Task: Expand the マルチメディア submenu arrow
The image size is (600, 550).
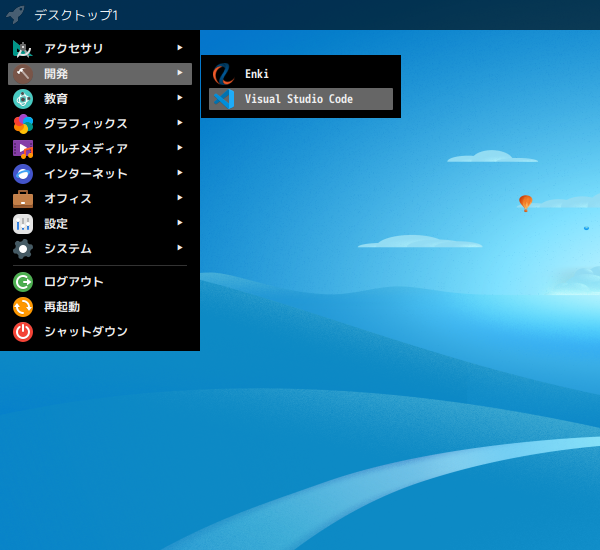Action: [x=180, y=147]
